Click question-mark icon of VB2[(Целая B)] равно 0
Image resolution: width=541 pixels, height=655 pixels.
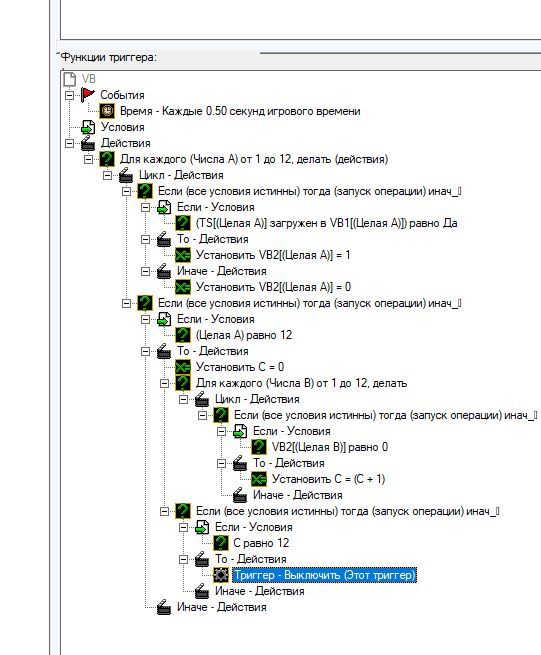pos(259,447)
